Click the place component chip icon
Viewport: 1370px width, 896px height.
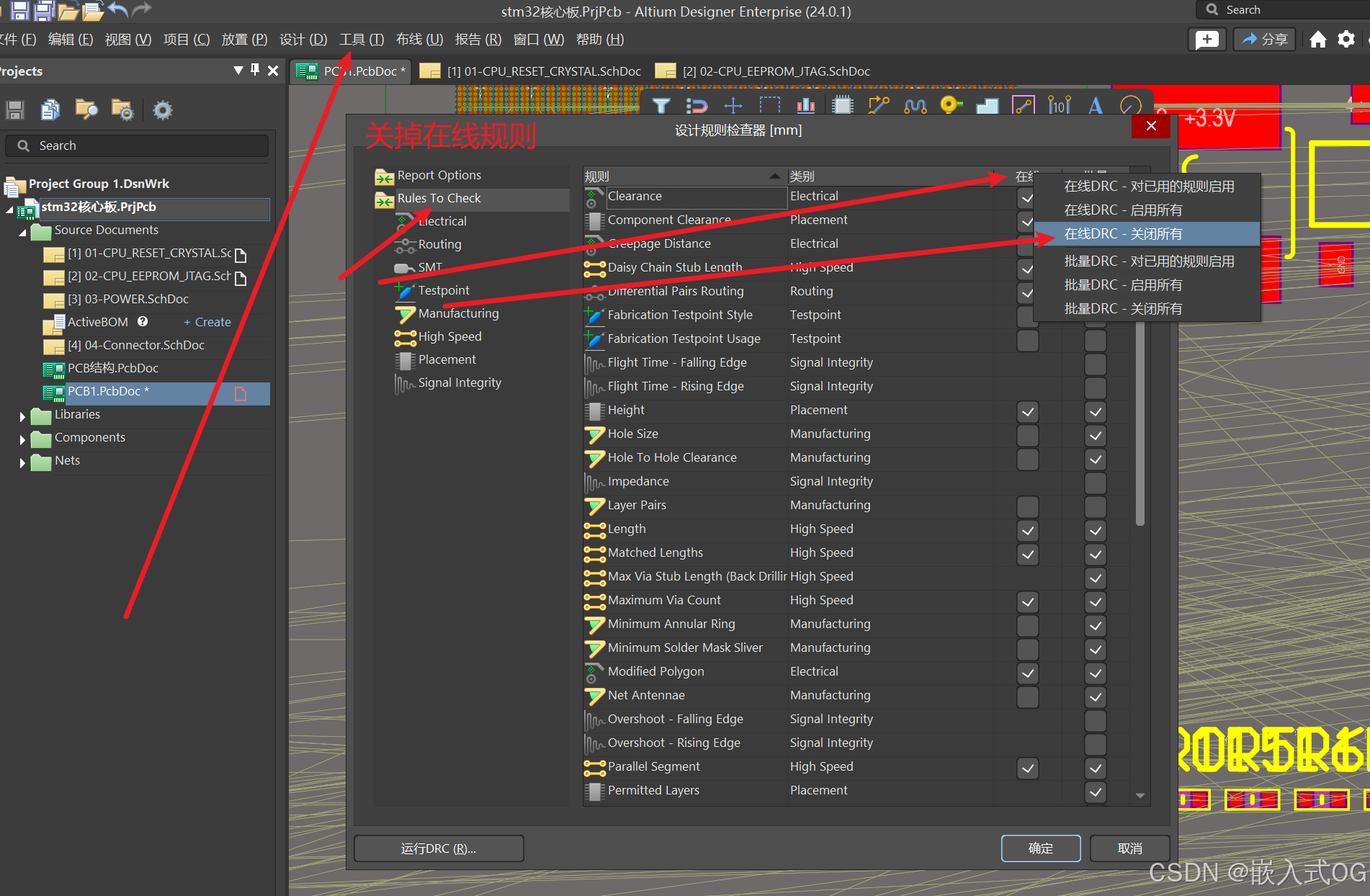click(x=842, y=106)
